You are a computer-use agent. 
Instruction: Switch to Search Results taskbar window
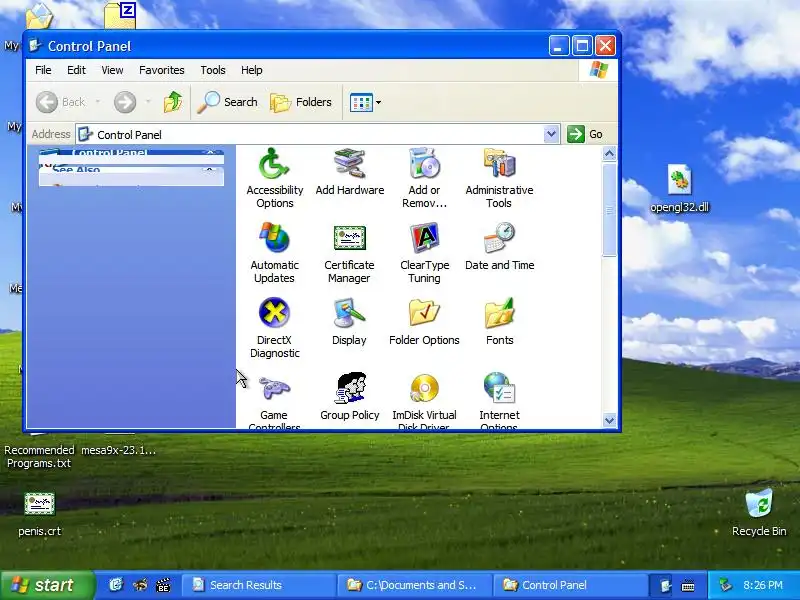pos(258,585)
